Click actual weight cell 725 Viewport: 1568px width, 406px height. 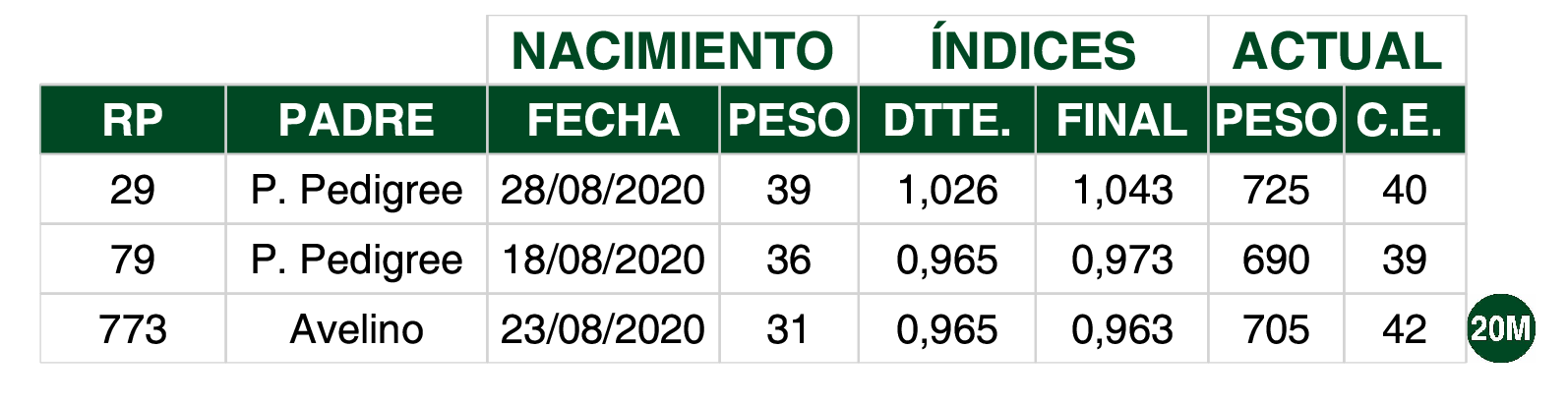tap(1276, 189)
